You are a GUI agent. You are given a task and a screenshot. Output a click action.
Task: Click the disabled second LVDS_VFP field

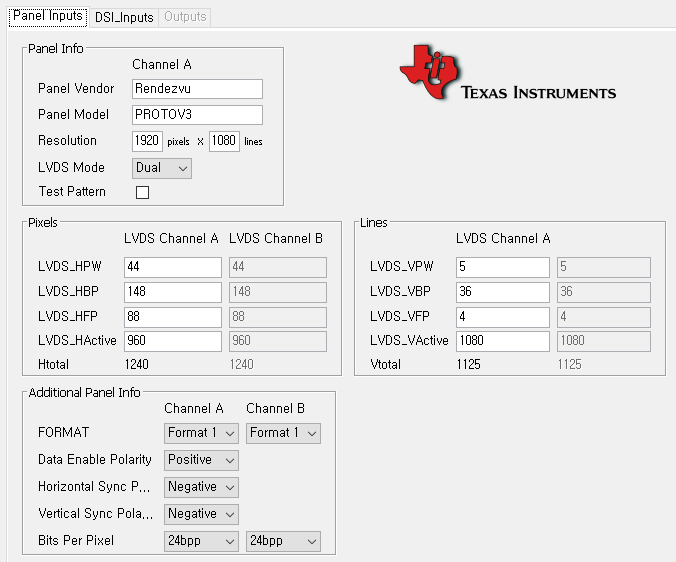(x=604, y=317)
